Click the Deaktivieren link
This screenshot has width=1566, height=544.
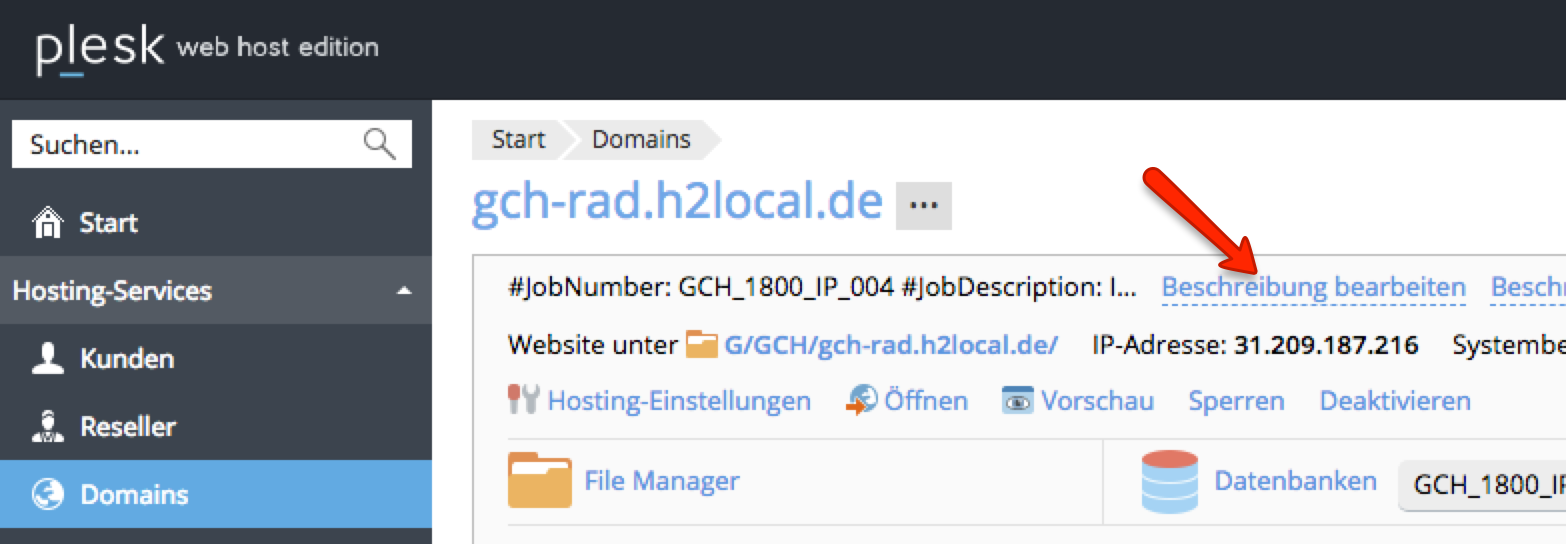pos(1395,401)
